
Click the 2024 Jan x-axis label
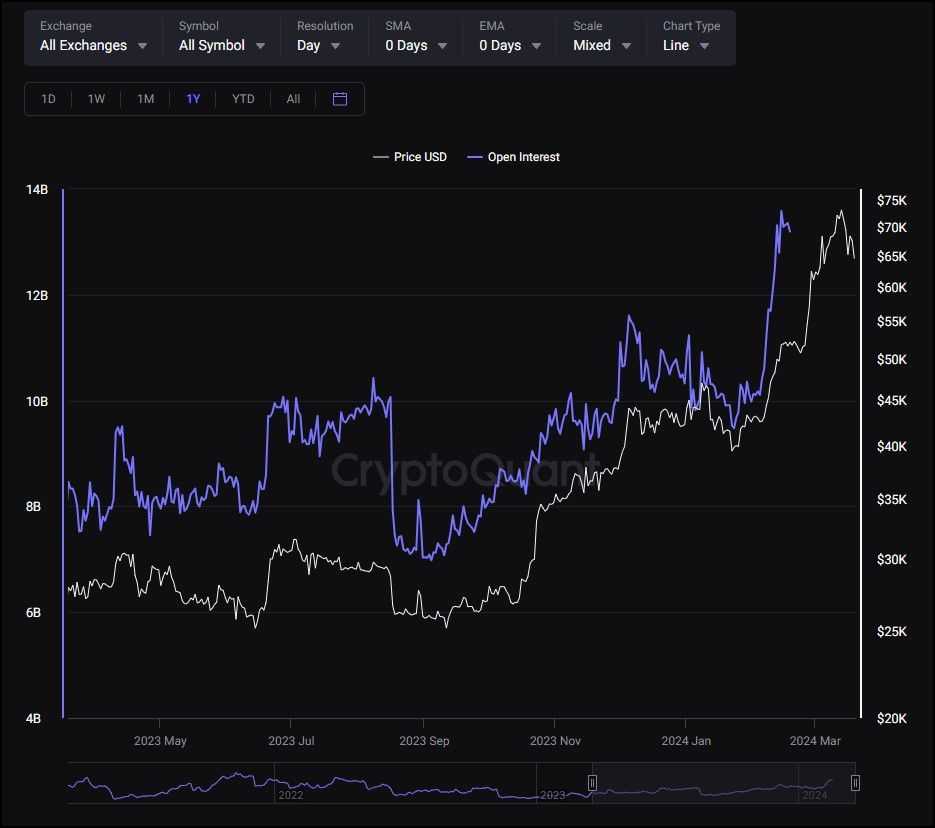(686, 741)
